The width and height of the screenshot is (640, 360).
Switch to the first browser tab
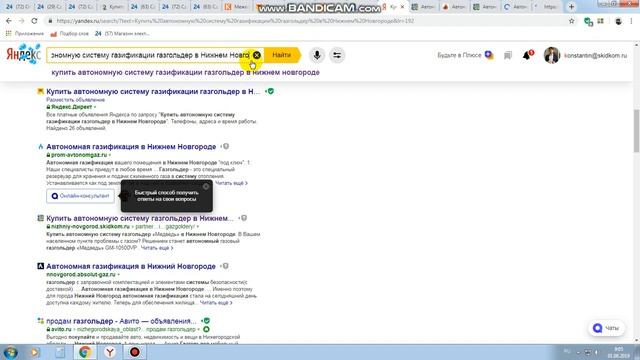[18, 7]
